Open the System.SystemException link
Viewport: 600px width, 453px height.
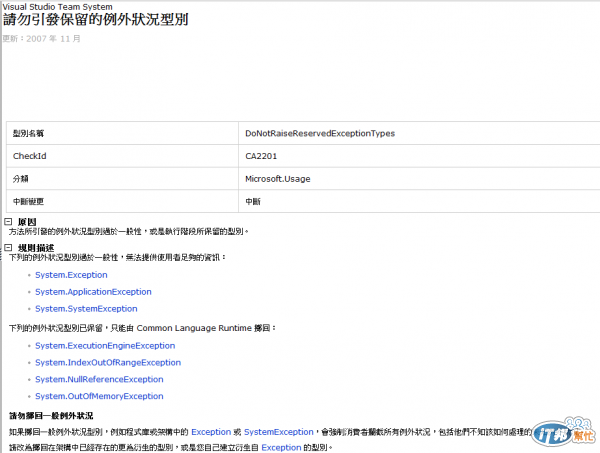point(86,308)
